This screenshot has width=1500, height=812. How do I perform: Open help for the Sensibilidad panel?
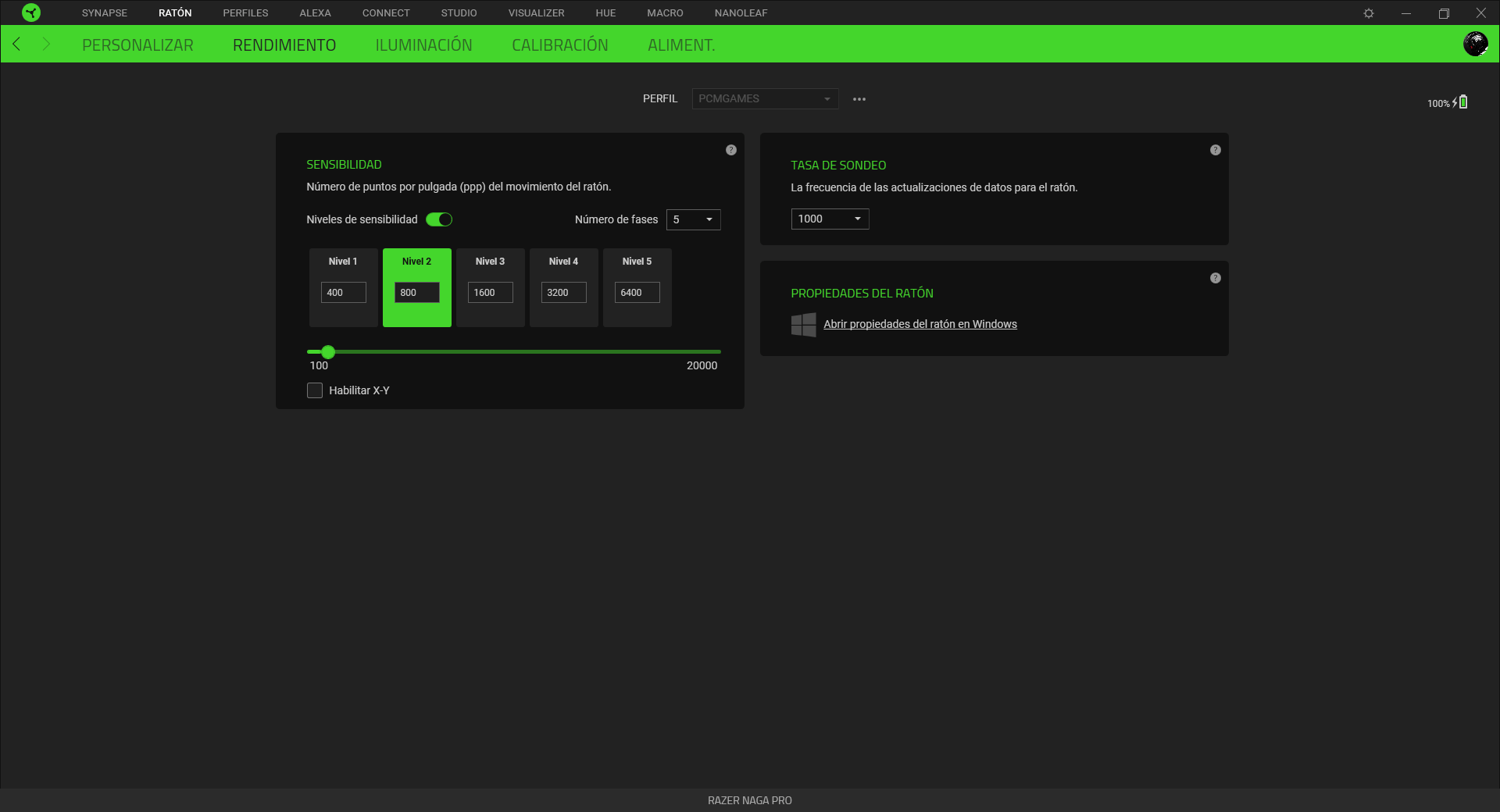point(731,149)
